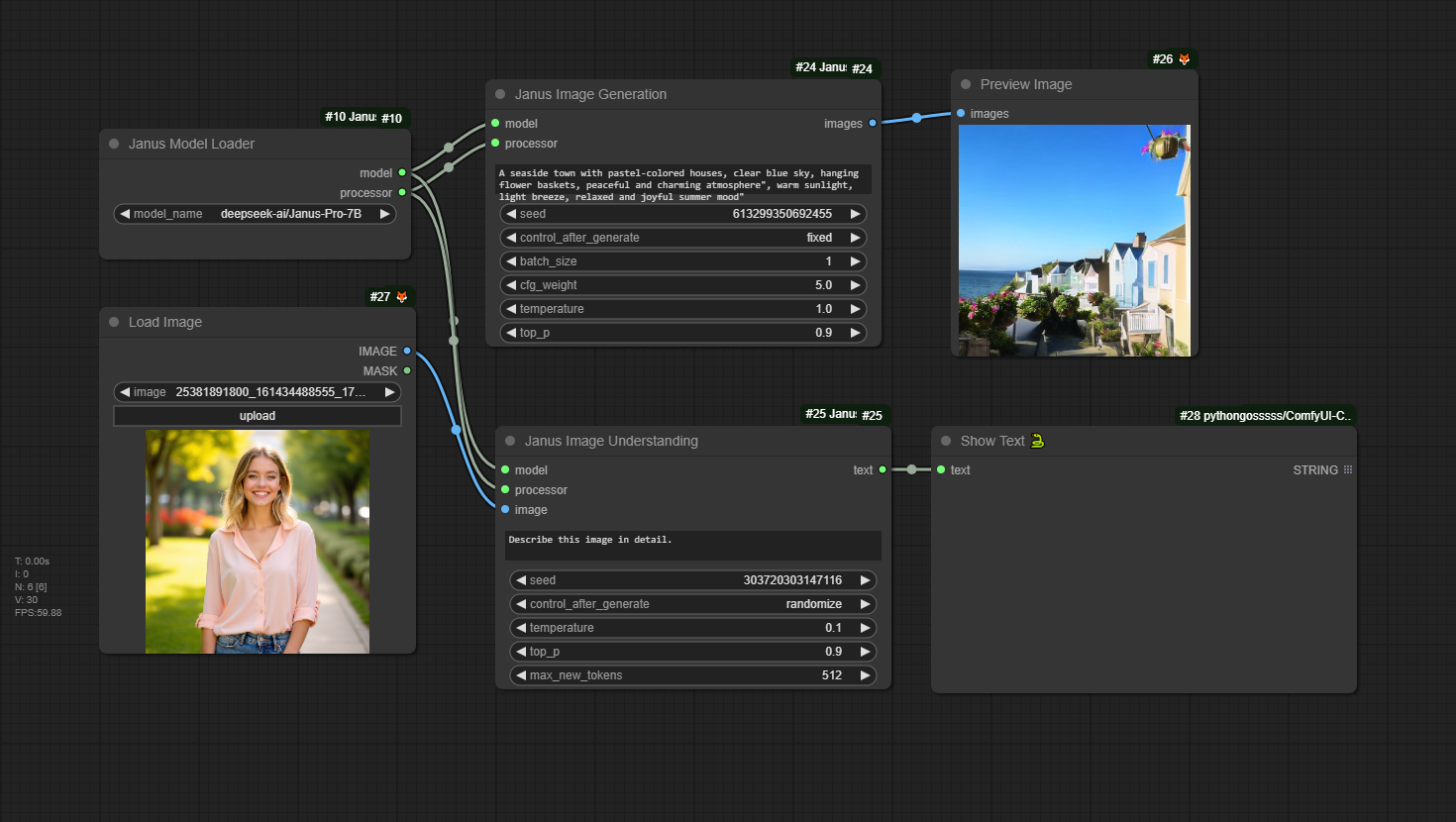
Task: Click the fox badge icon above Preview Image
Action: [1184, 59]
